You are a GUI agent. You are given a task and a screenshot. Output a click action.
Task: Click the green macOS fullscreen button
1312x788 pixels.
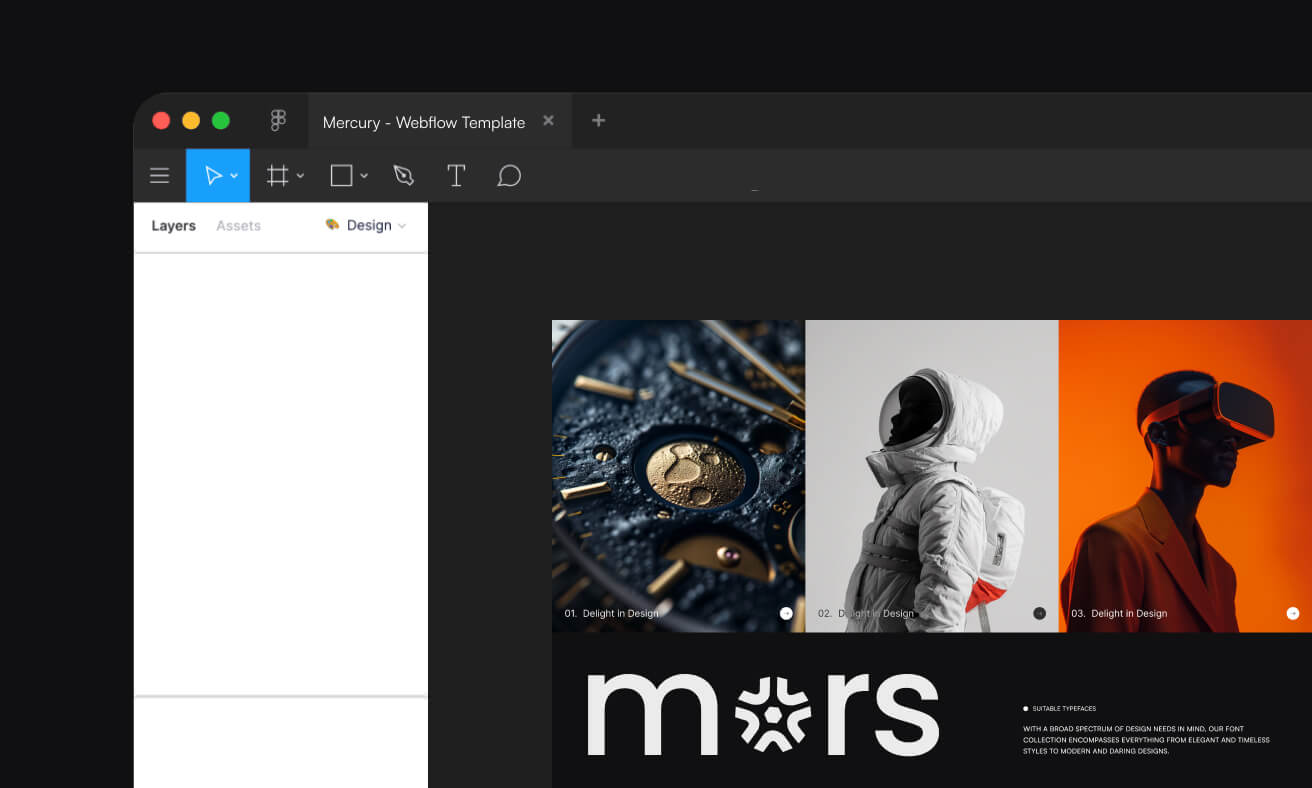click(x=221, y=121)
